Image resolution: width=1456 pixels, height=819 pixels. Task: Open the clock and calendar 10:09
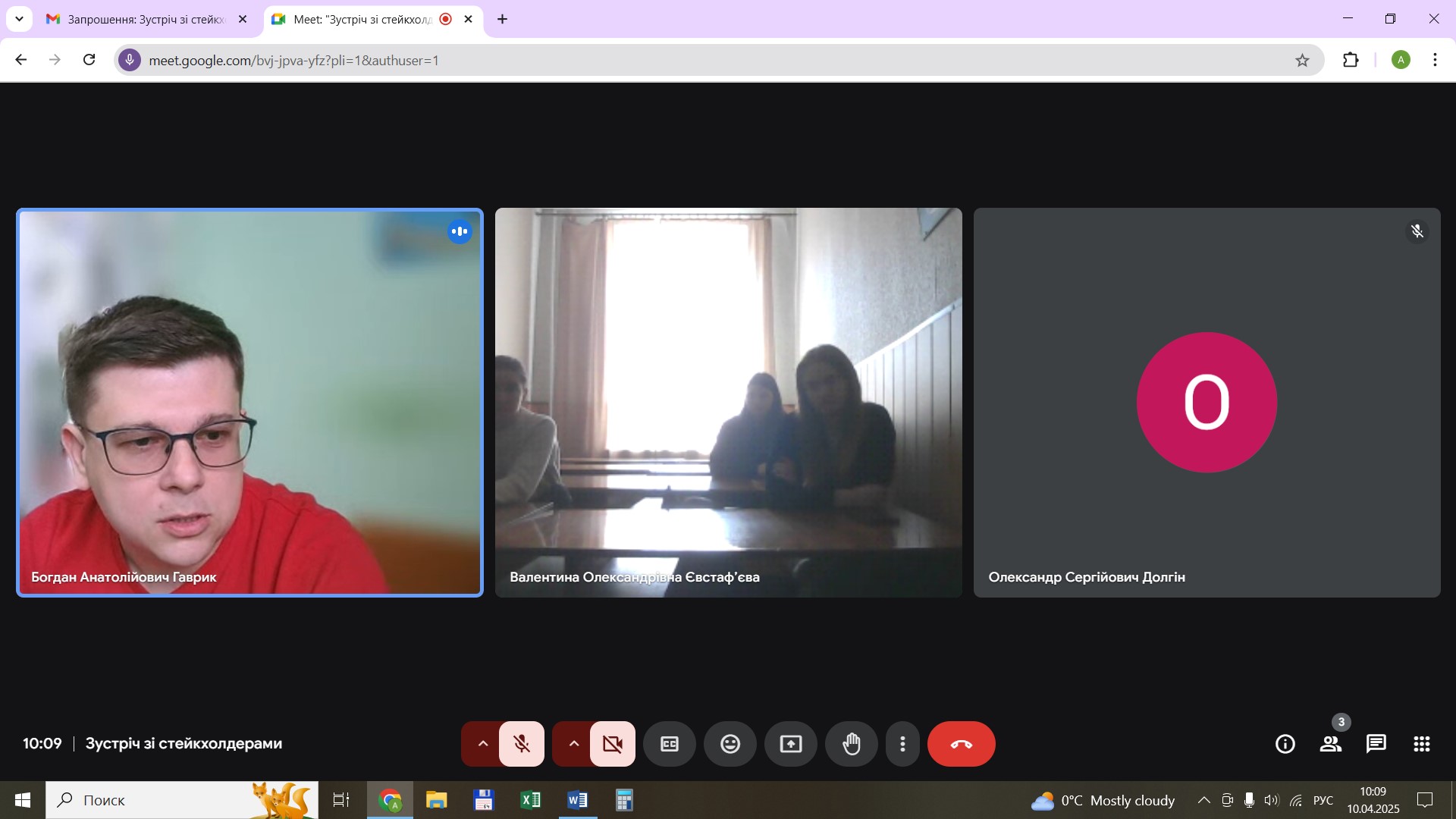tap(1373, 800)
